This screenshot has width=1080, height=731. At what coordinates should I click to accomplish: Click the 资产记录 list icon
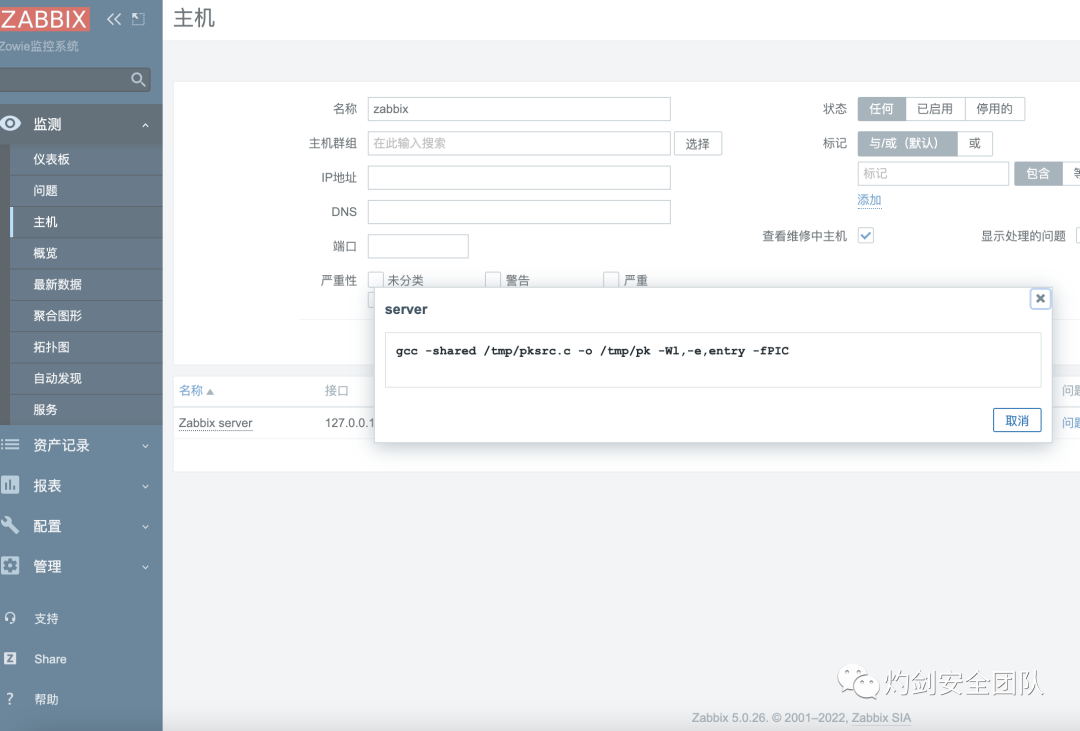click(10, 444)
